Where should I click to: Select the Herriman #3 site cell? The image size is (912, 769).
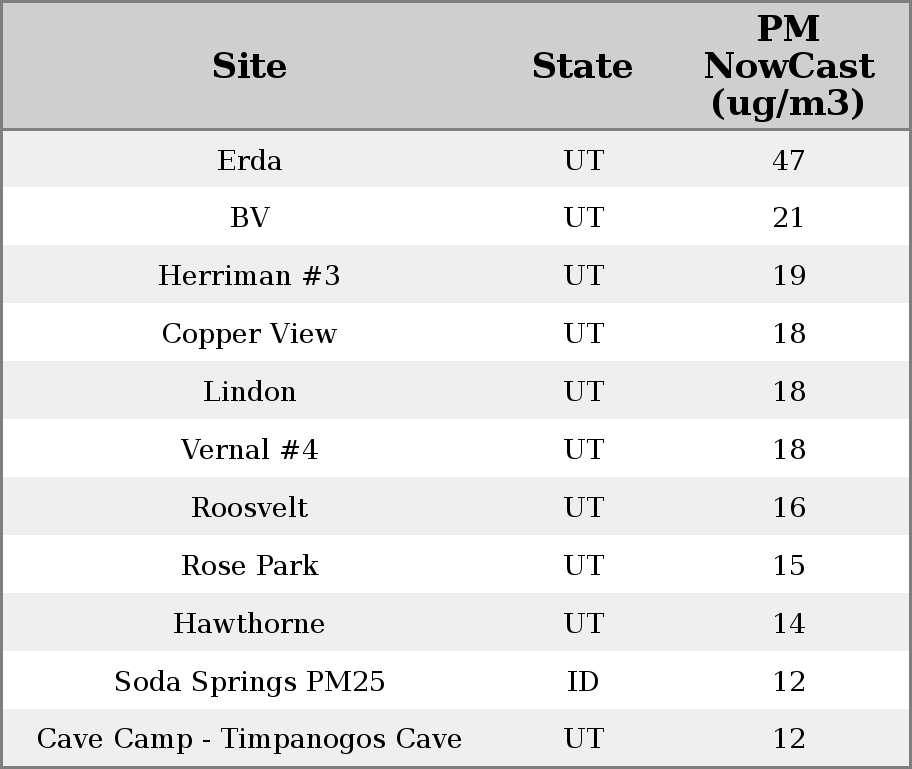pos(249,276)
